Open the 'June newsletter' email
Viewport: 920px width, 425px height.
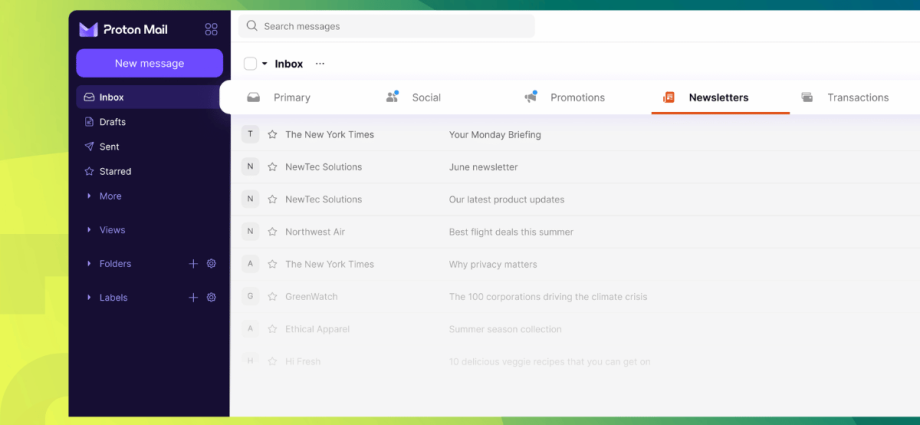click(483, 167)
